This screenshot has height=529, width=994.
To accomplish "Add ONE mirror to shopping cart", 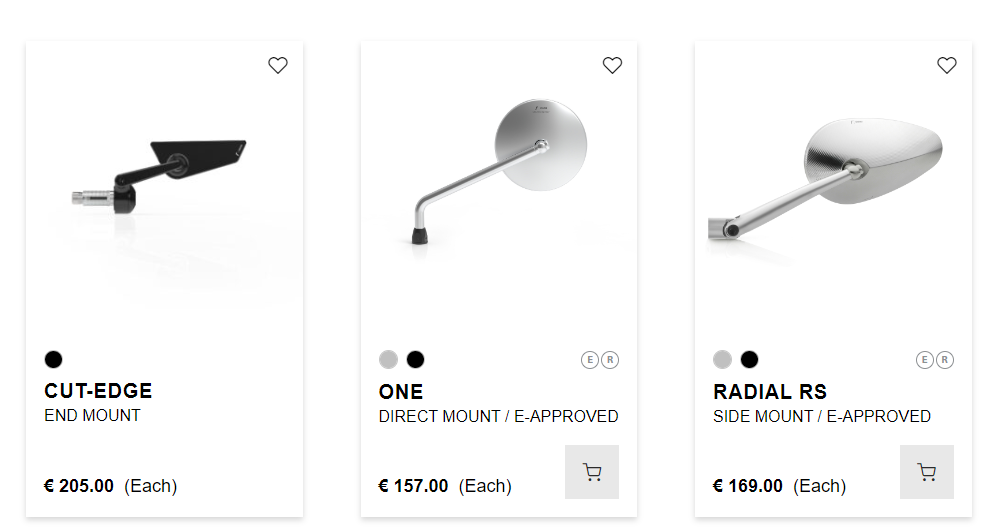I will click(592, 472).
